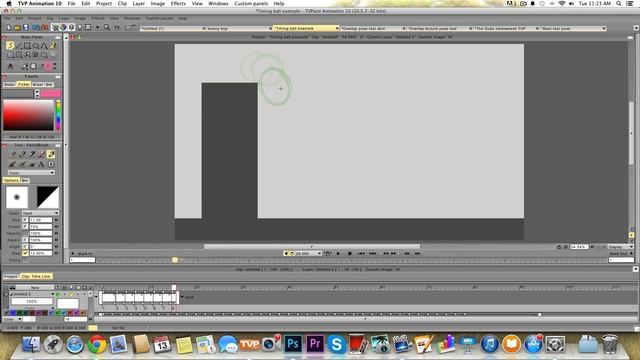This screenshot has height=360, width=640.
Task: Toggle the green display light on layer Untitled 2
Action: coord(58,294)
